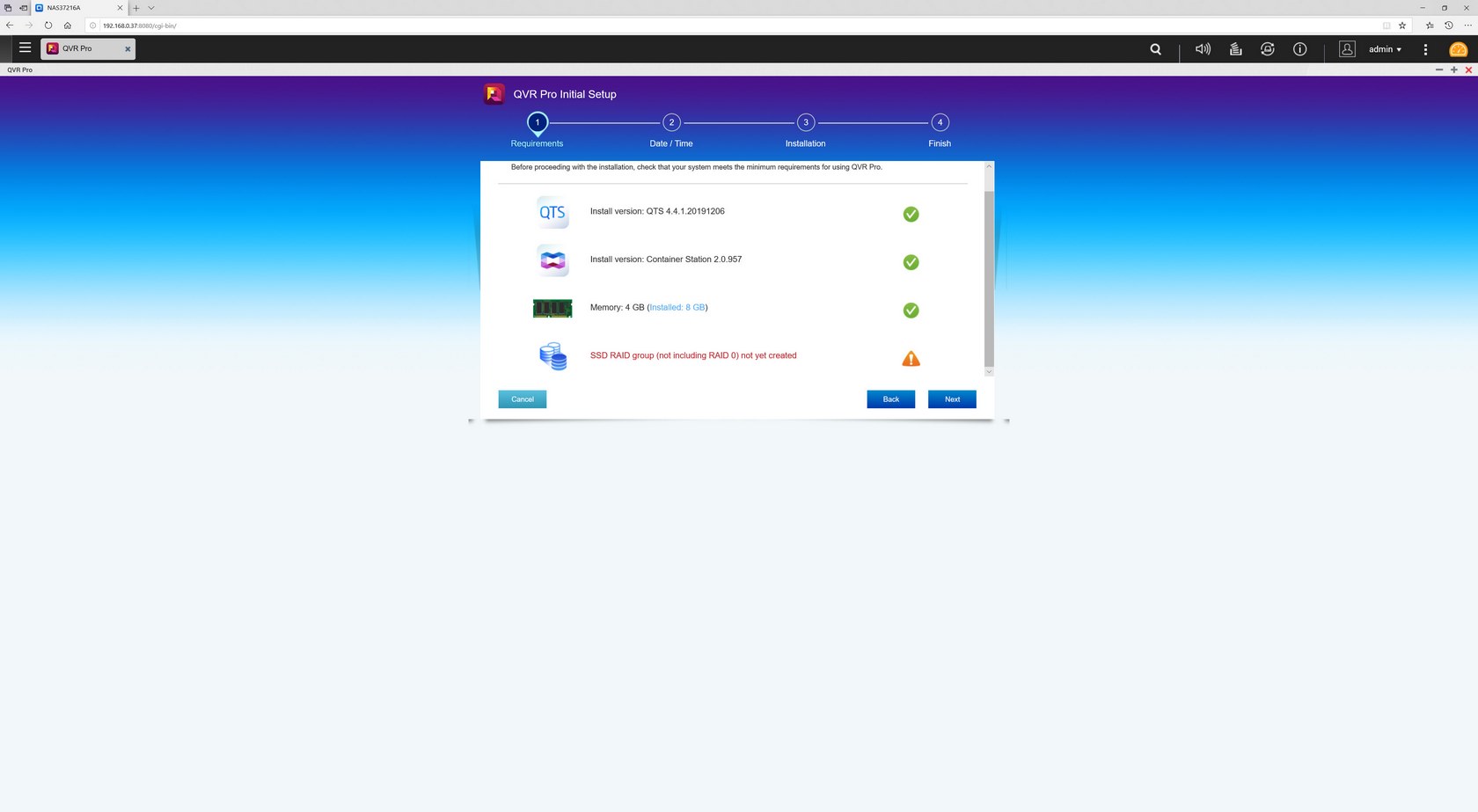The width and height of the screenshot is (1478, 812).
Task: Open tabs you've set aside
Action: (x=8, y=8)
